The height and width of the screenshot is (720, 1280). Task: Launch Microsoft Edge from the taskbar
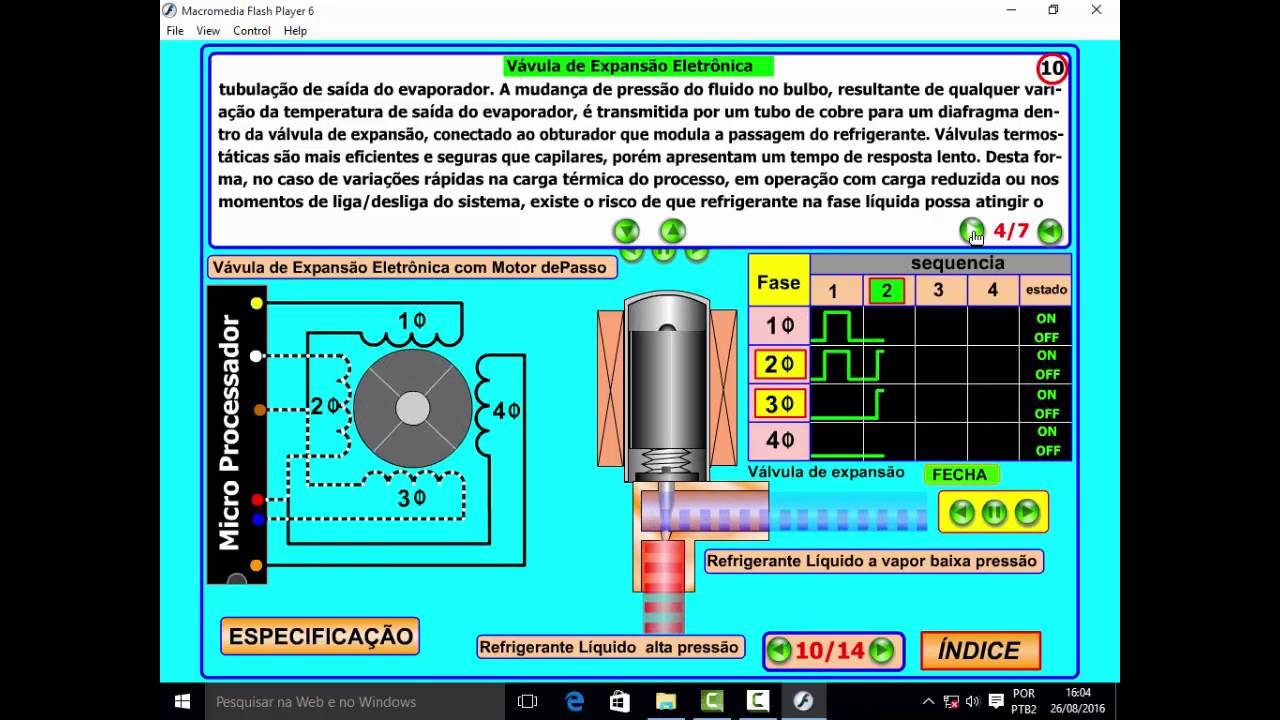click(x=574, y=701)
